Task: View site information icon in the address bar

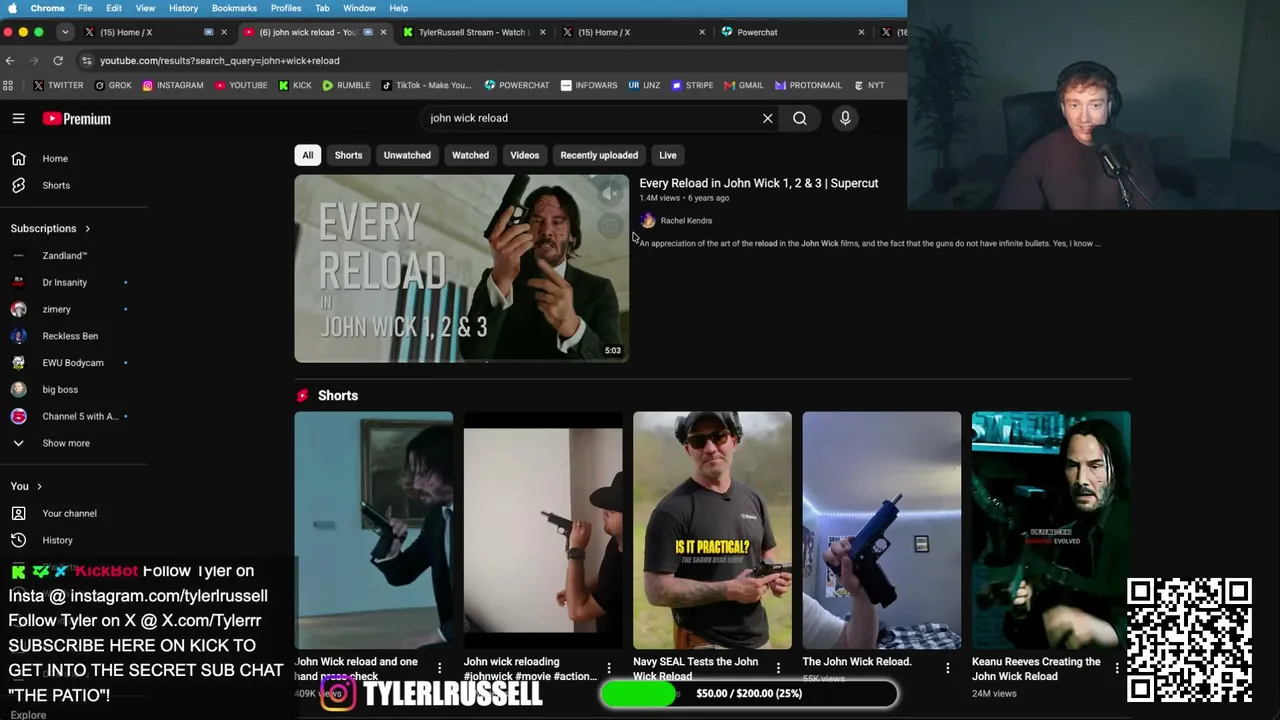Action: pyautogui.click(x=87, y=60)
